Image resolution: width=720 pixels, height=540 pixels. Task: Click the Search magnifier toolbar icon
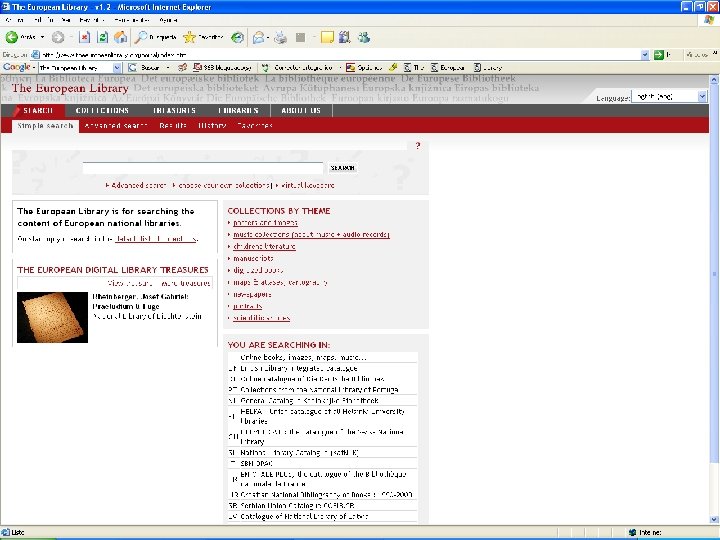[x=141, y=37]
